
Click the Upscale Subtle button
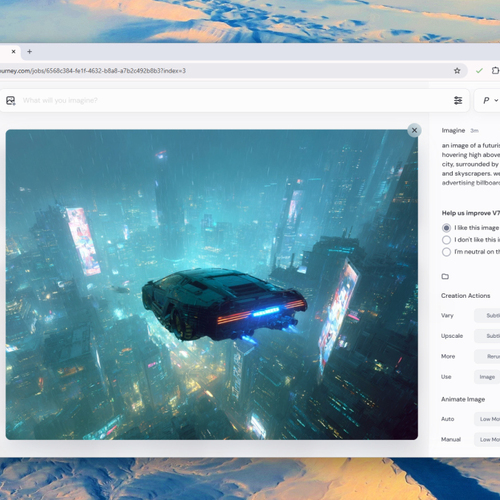point(487,336)
